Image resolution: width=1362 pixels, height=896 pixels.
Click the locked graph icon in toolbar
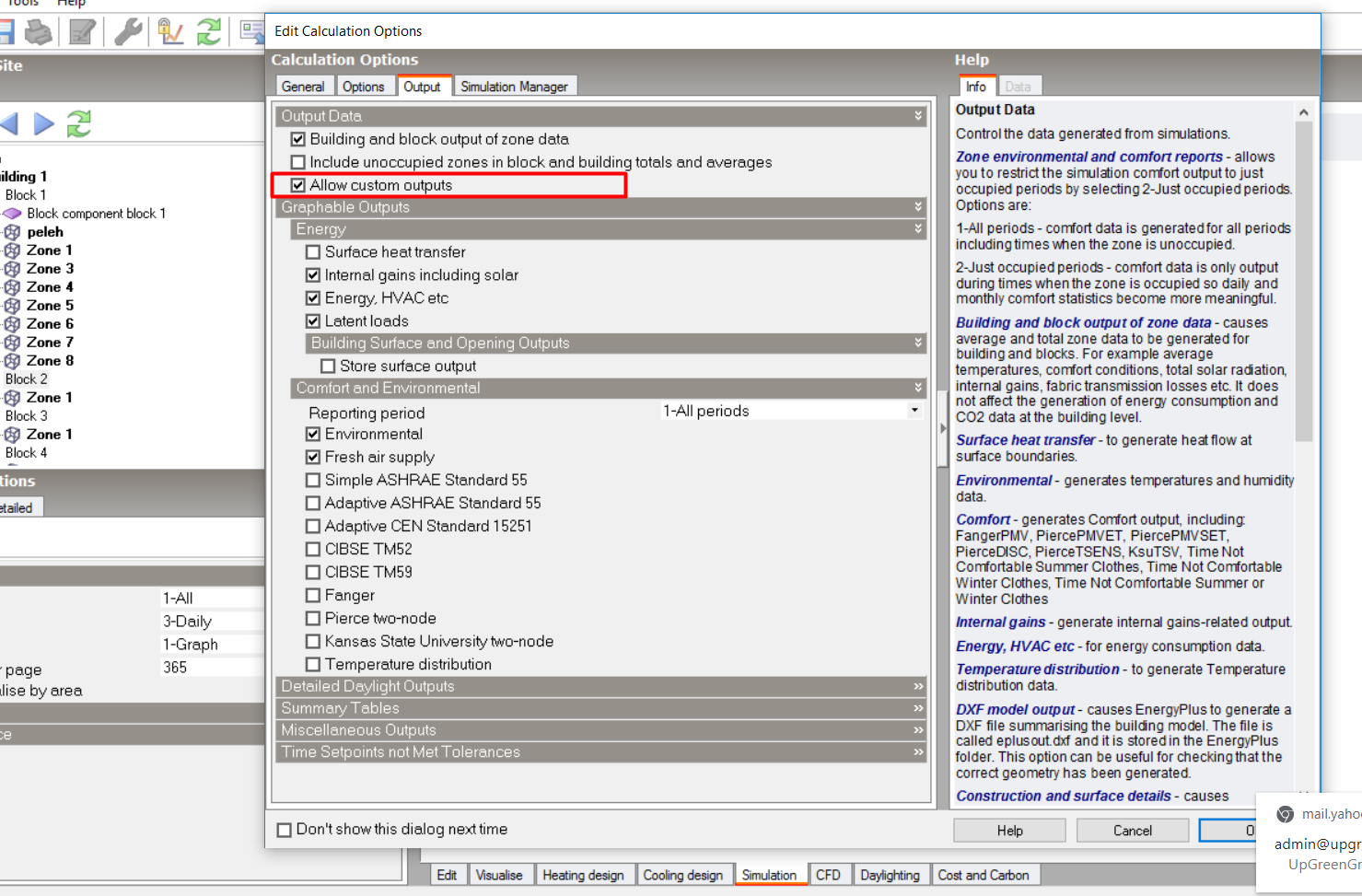[x=170, y=32]
